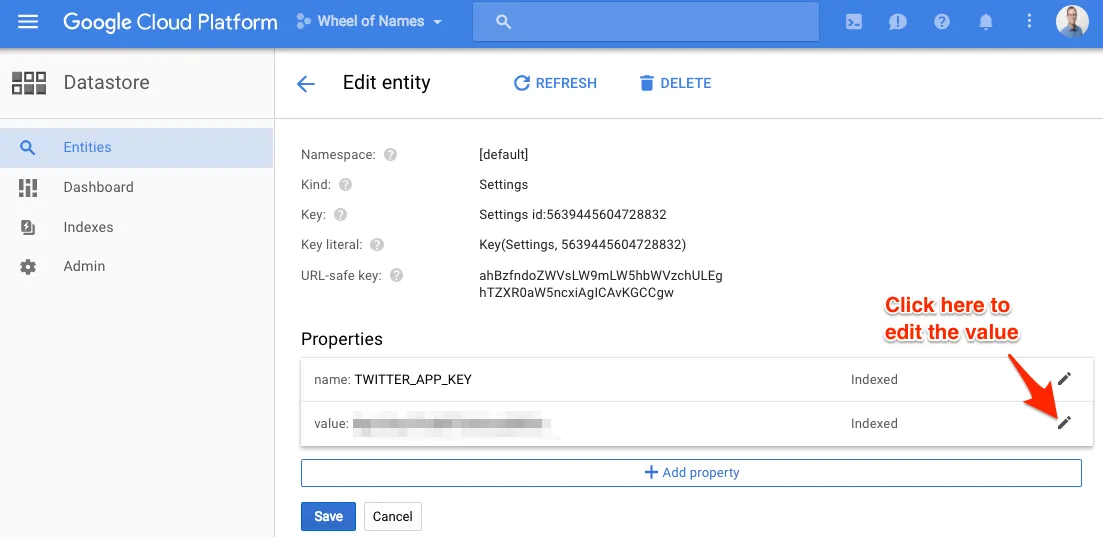This screenshot has width=1103, height=537.
Task: Open the user account avatar
Action: [1072, 22]
